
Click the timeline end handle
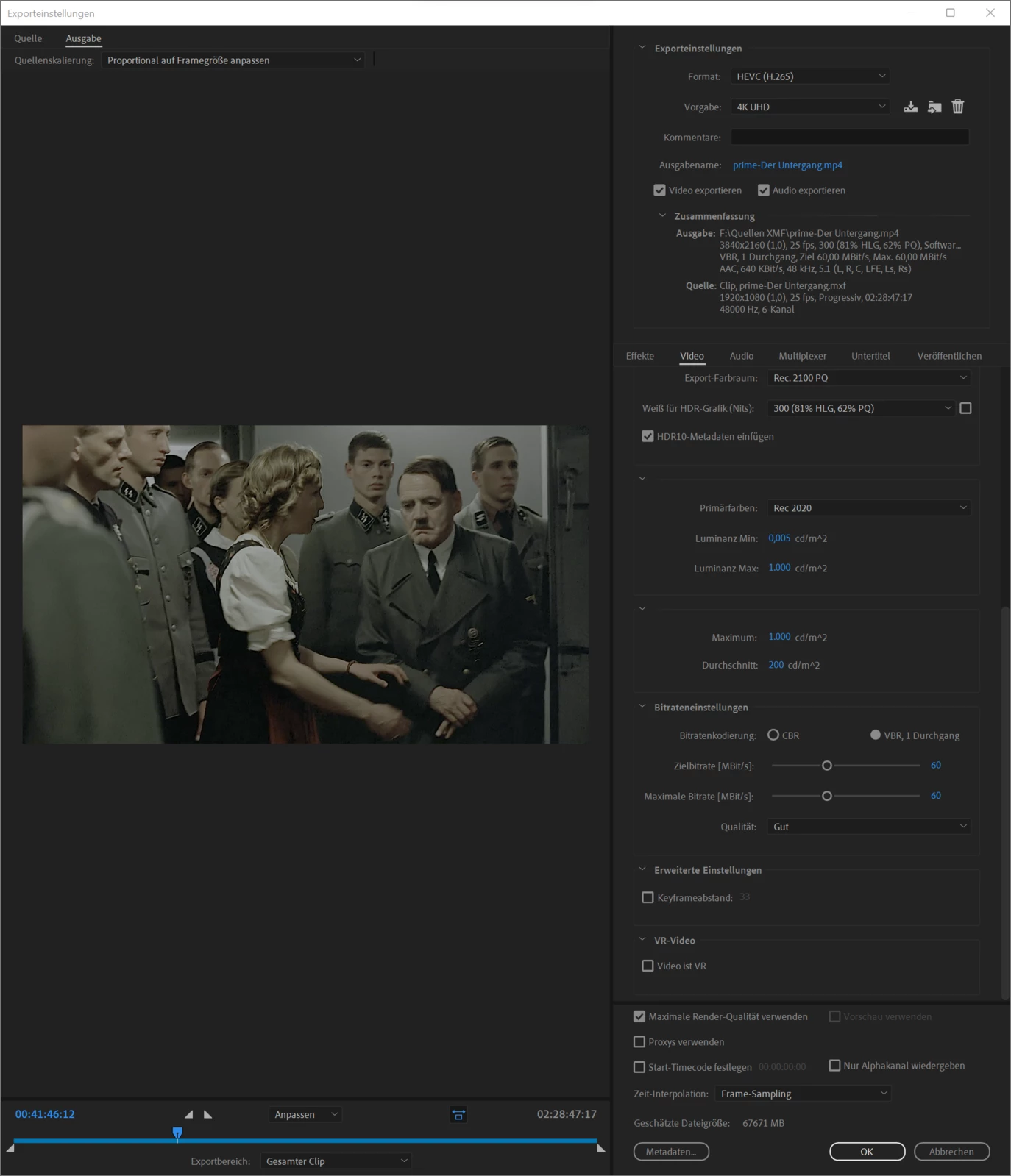[601, 1148]
